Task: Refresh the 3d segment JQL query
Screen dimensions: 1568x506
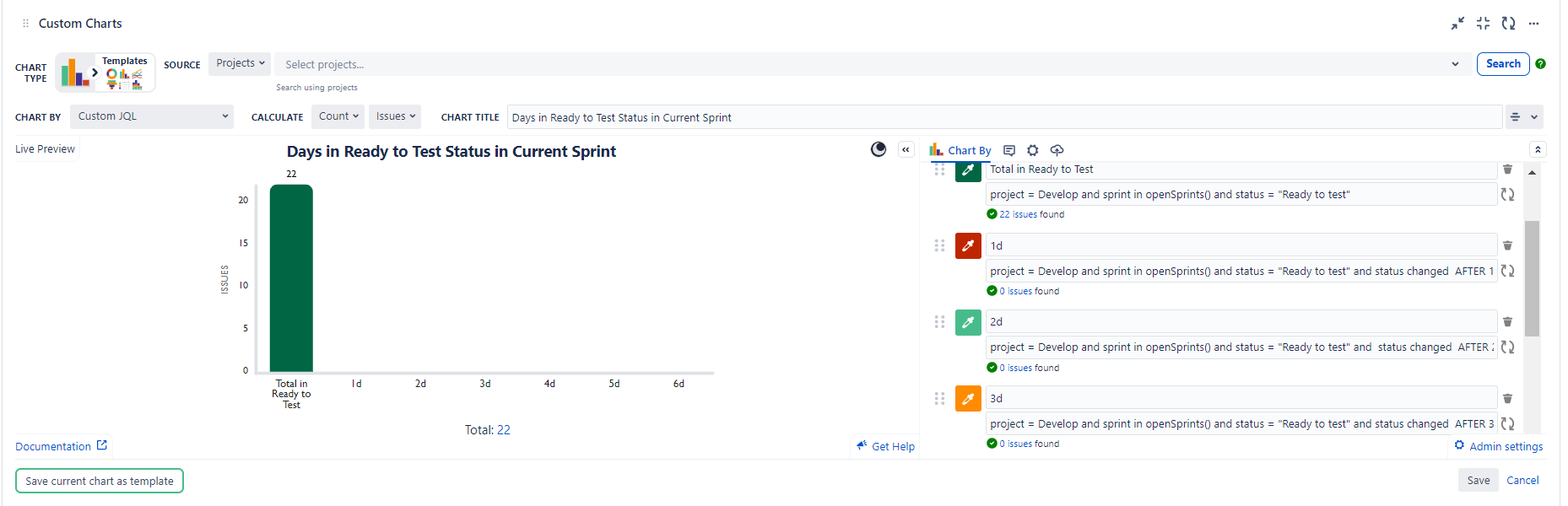Action: (1507, 423)
